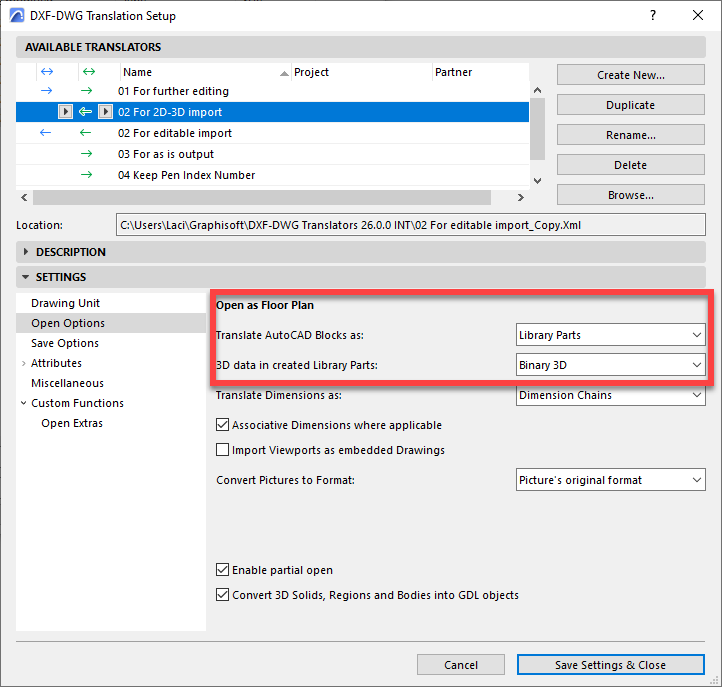Click the Project column header
This screenshot has height=687, width=722.
coord(362,72)
